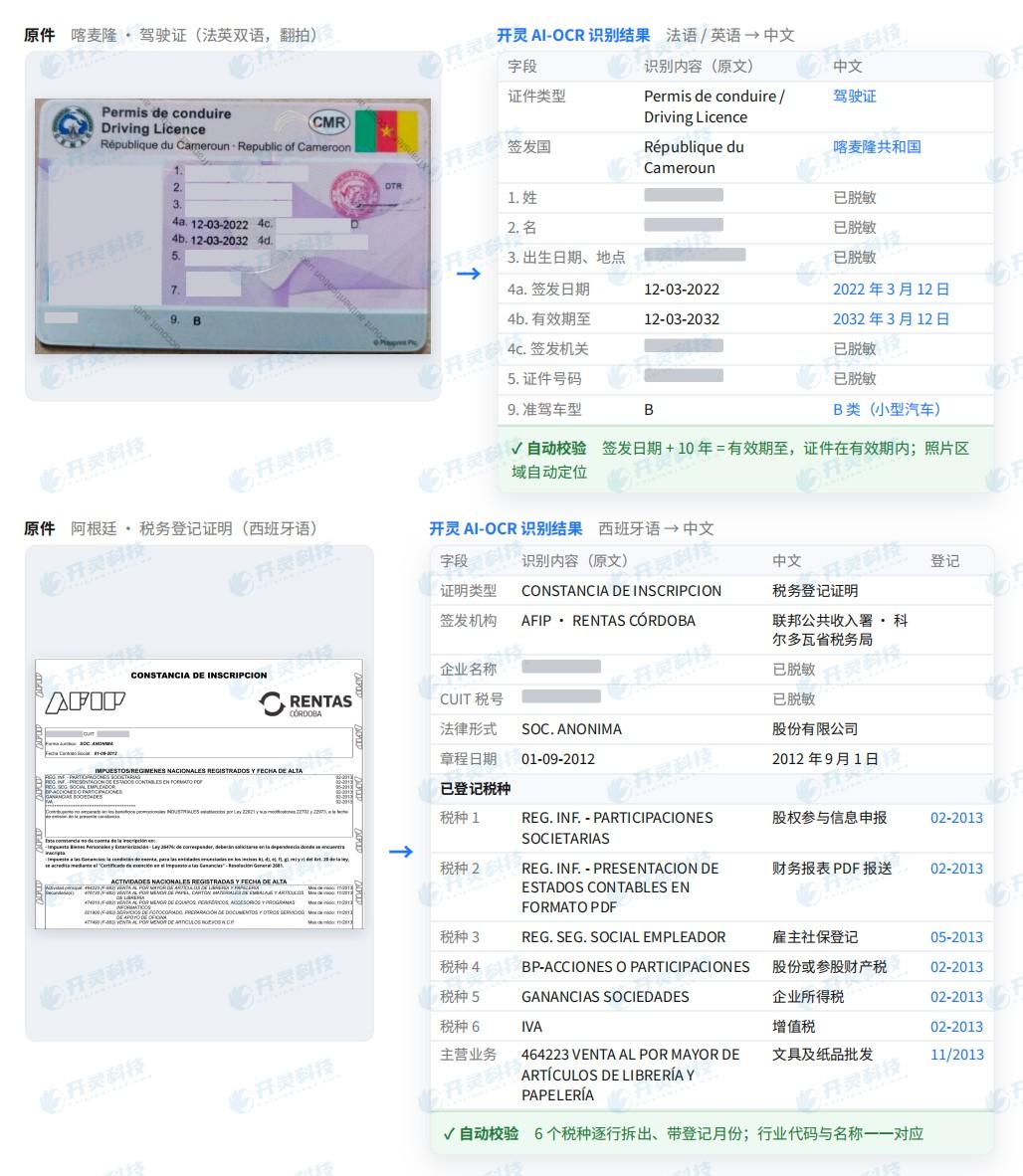1023x1176 pixels.
Task: Click the field label '3. 出生日期、地点'
Action: coord(566,258)
